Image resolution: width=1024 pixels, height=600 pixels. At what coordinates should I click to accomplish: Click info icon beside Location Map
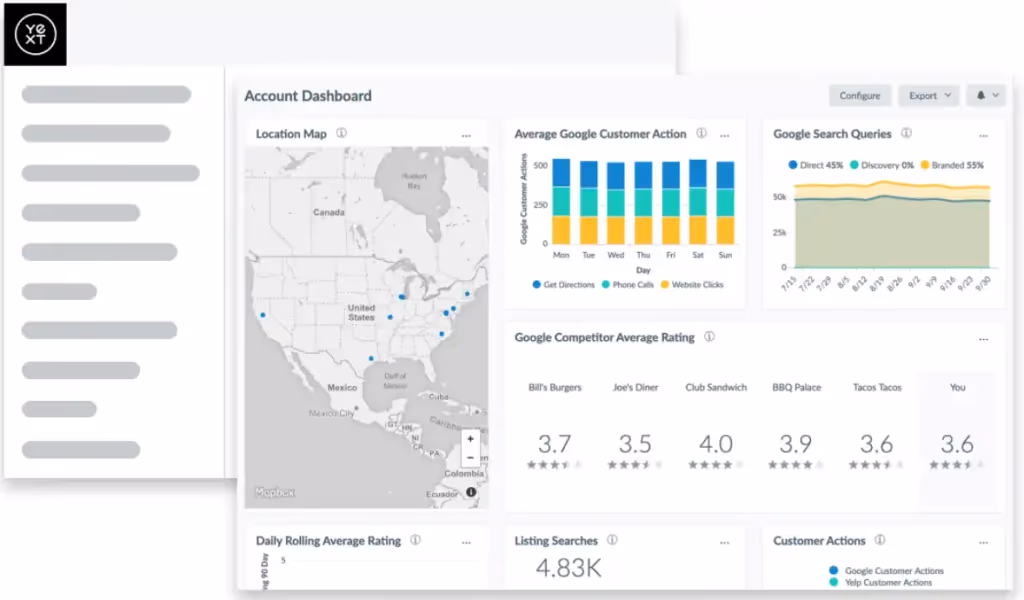tap(342, 133)
